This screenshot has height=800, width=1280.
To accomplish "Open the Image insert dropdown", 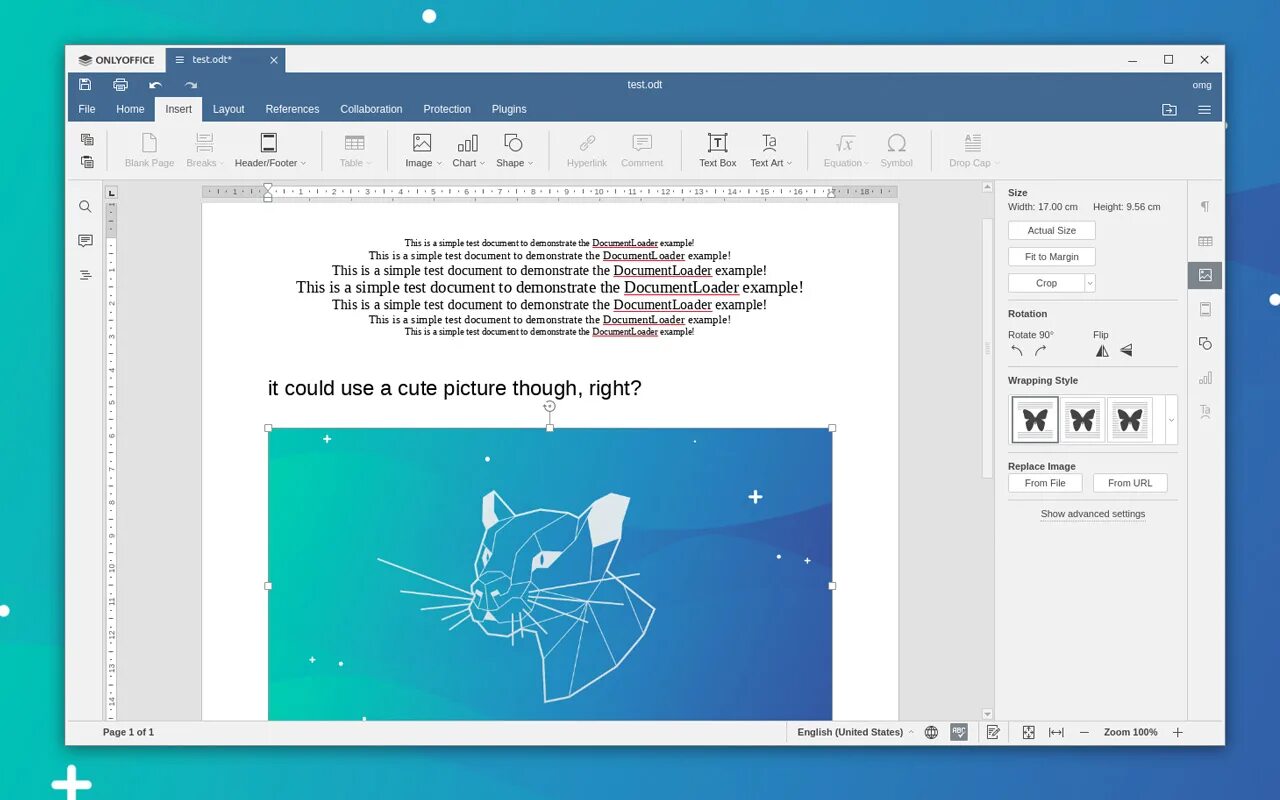I will point(423,150).
